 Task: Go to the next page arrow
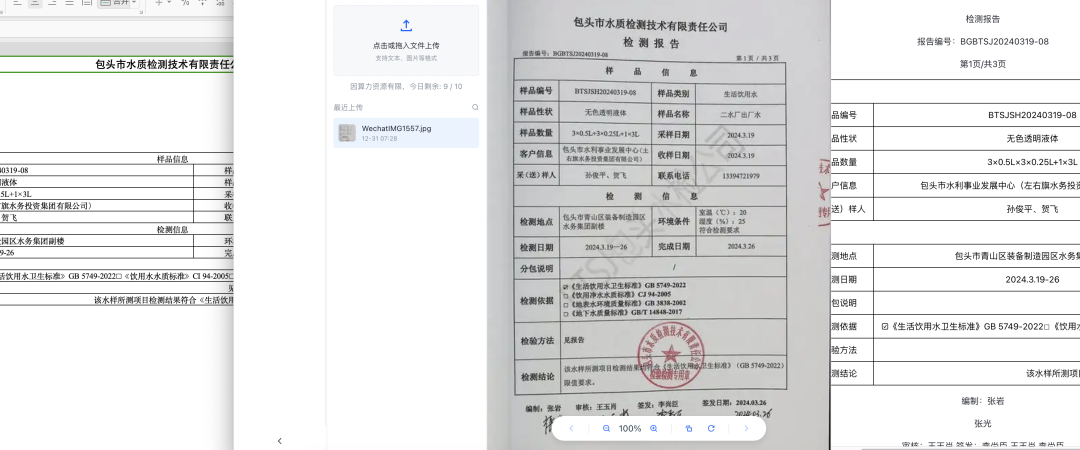click(746, 429)
